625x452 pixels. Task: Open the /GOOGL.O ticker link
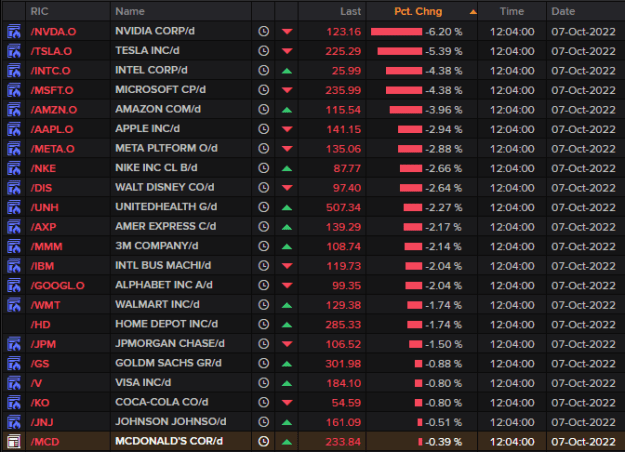point(58,285)
